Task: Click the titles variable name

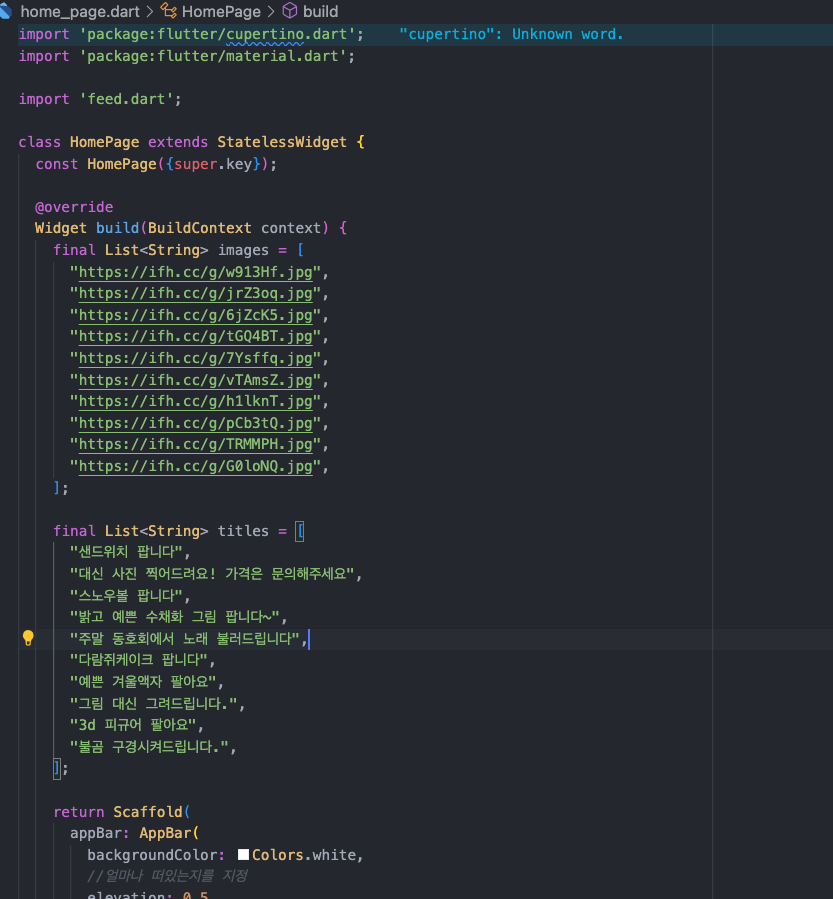Action: pos(243,531)
